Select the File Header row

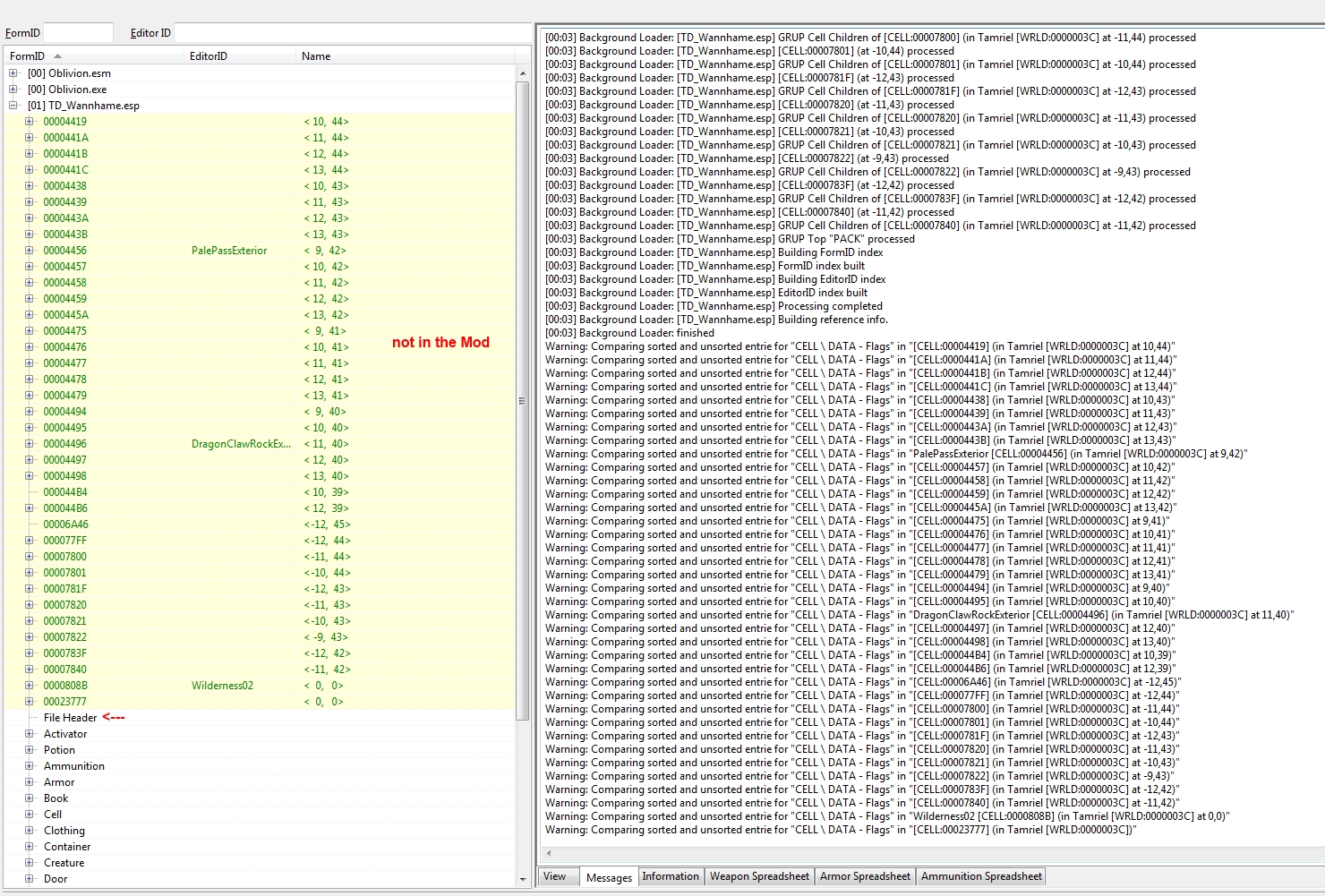coord(260,718)
